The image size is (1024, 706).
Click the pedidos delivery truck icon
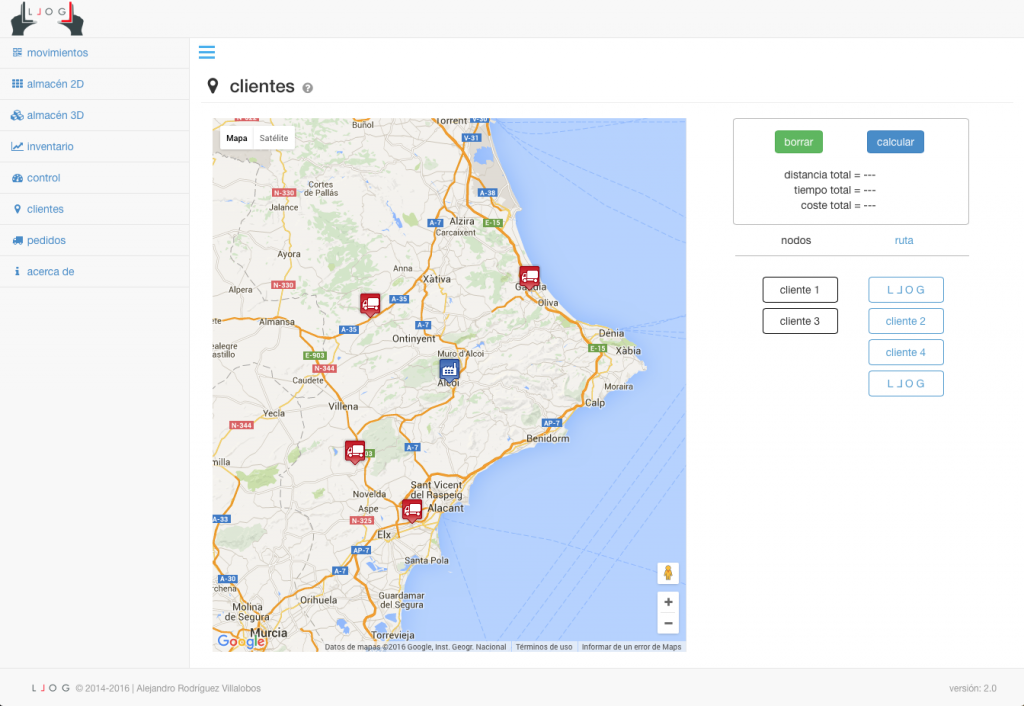17,240
